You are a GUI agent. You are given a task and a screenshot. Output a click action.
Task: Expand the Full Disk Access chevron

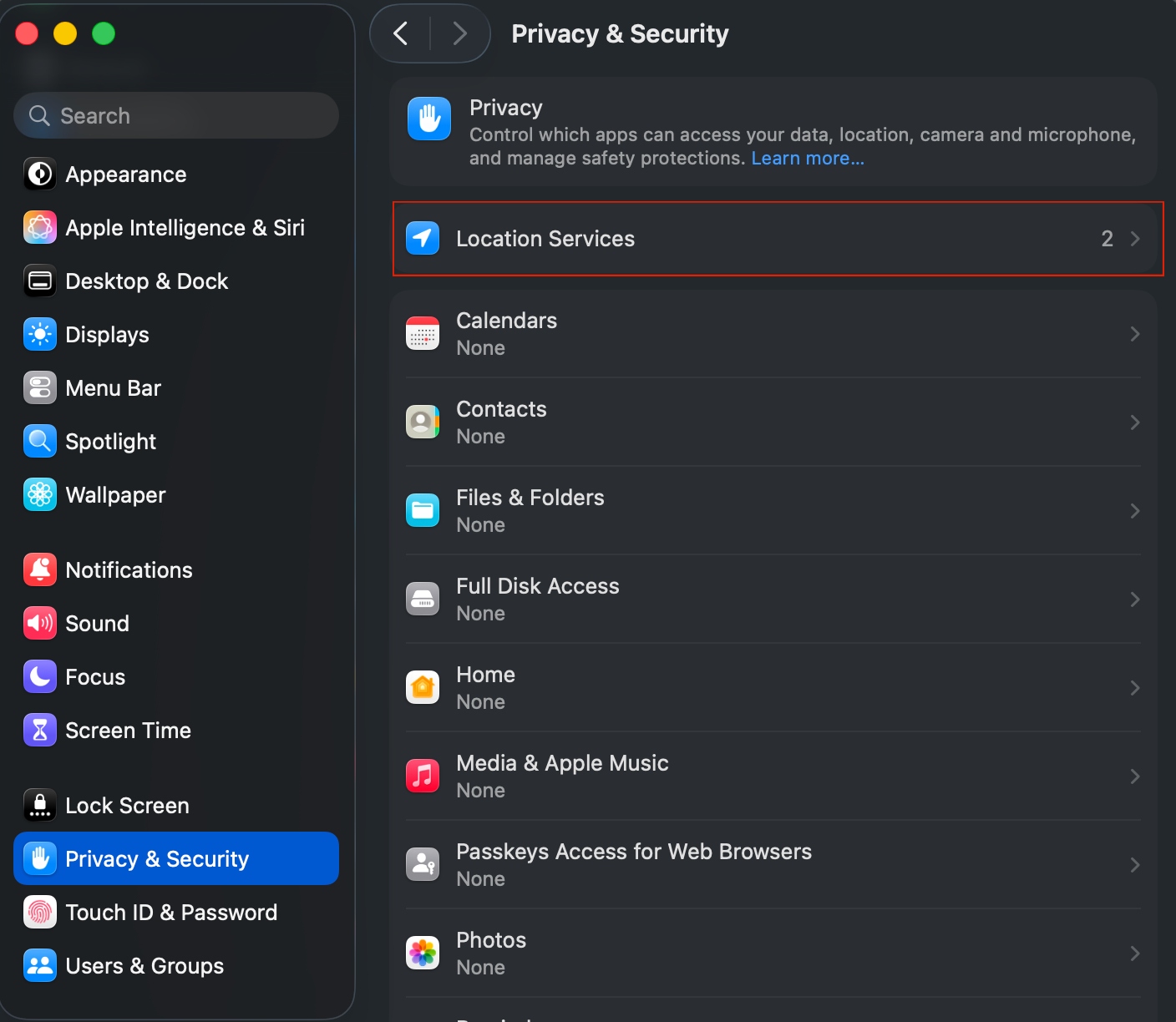tap(1135, 600)
